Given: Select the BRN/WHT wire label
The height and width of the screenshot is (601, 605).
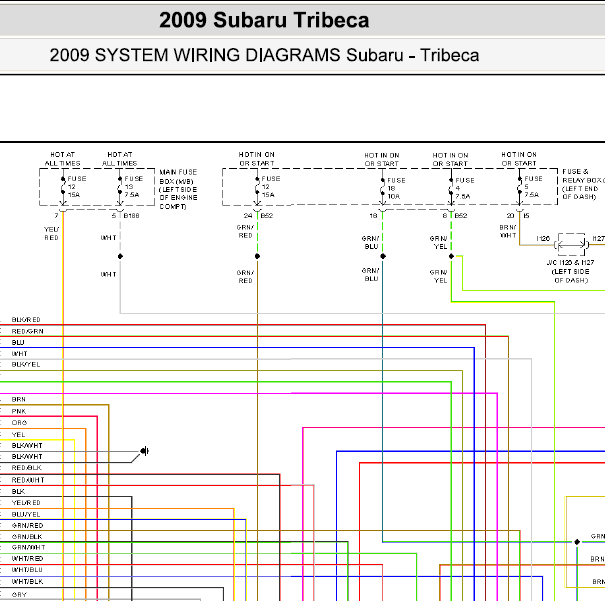Looking at the screenshot, I should (x=508, y=231).
